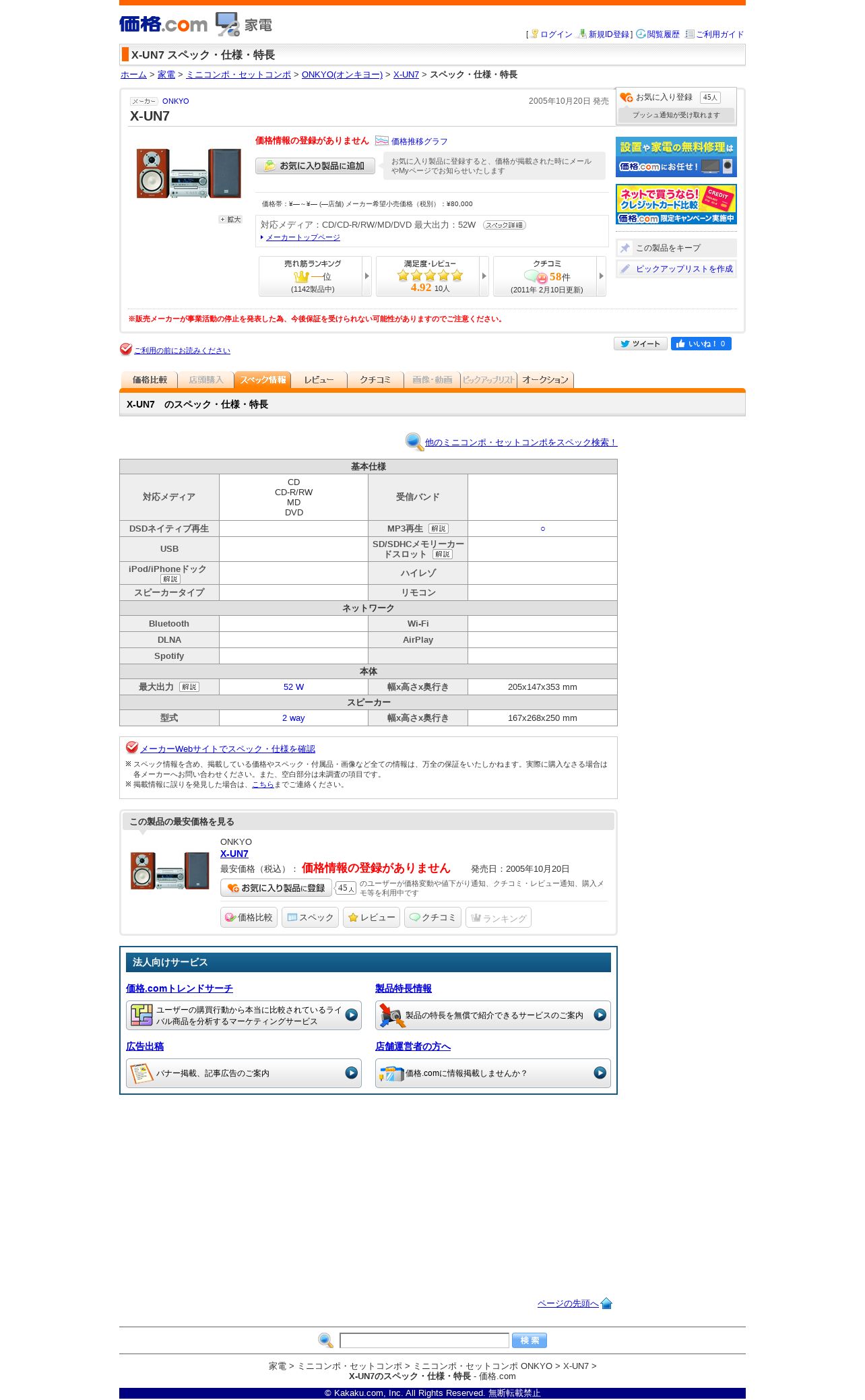Click the 検索 button at page bottom
The width and height of the screenshot is (865, 1400).
(530, 1341)
